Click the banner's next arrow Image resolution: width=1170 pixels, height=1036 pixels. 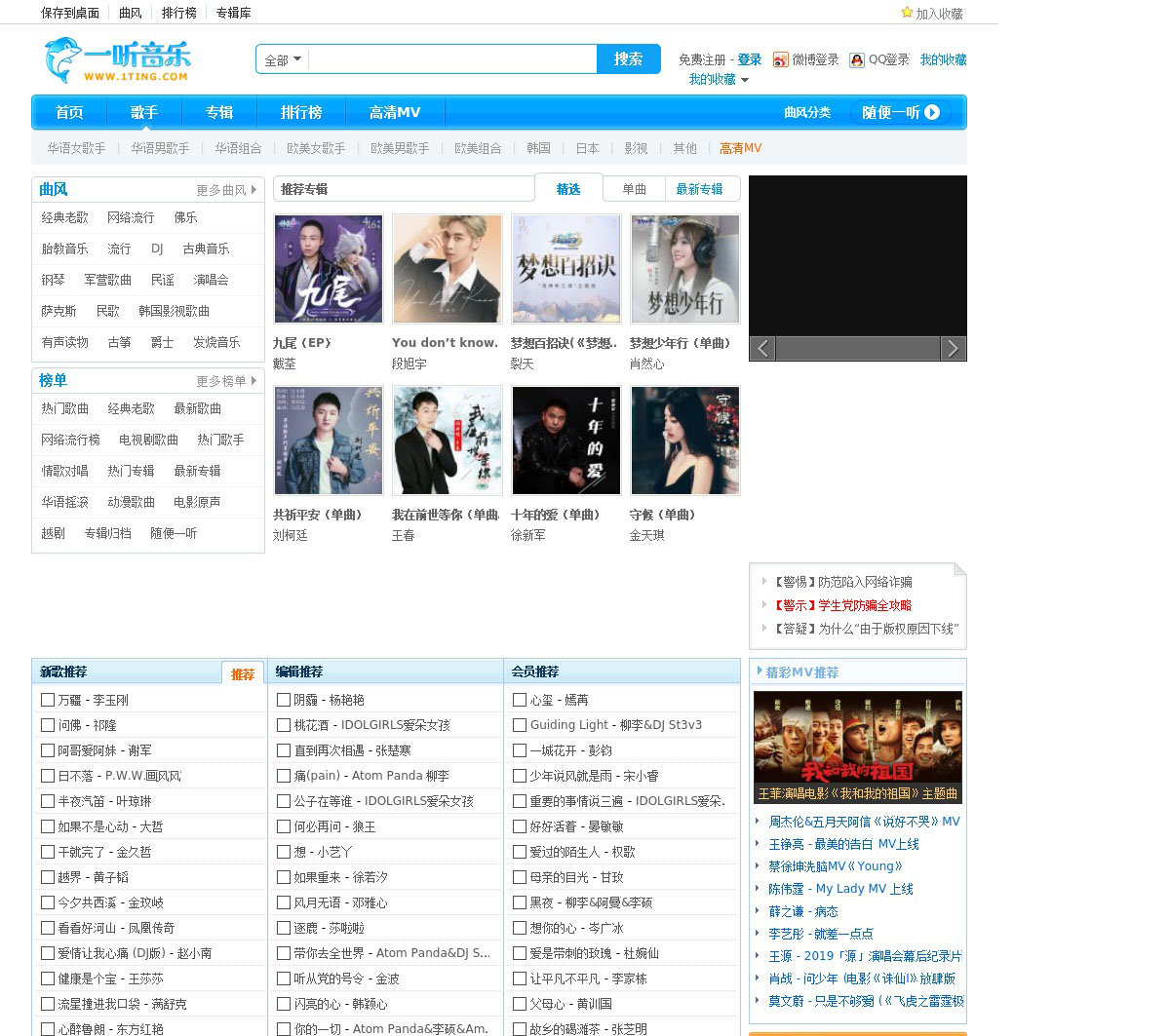(953, 349)
